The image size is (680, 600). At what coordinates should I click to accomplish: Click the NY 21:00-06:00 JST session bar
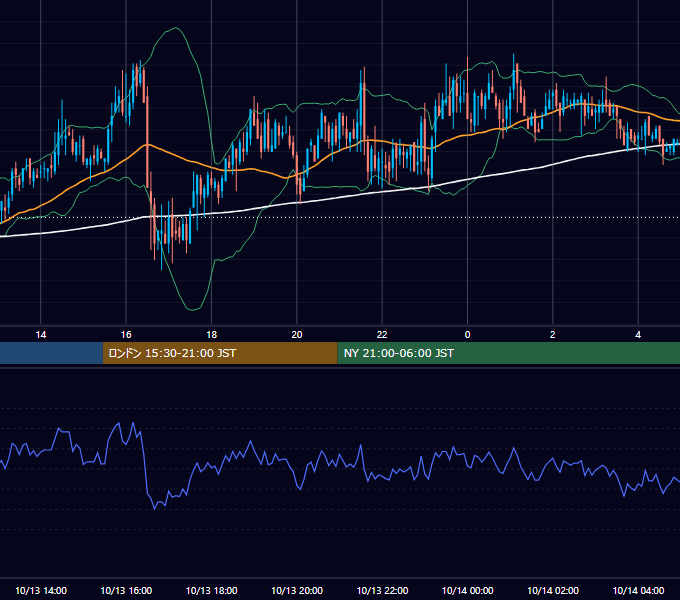(509, 353)
